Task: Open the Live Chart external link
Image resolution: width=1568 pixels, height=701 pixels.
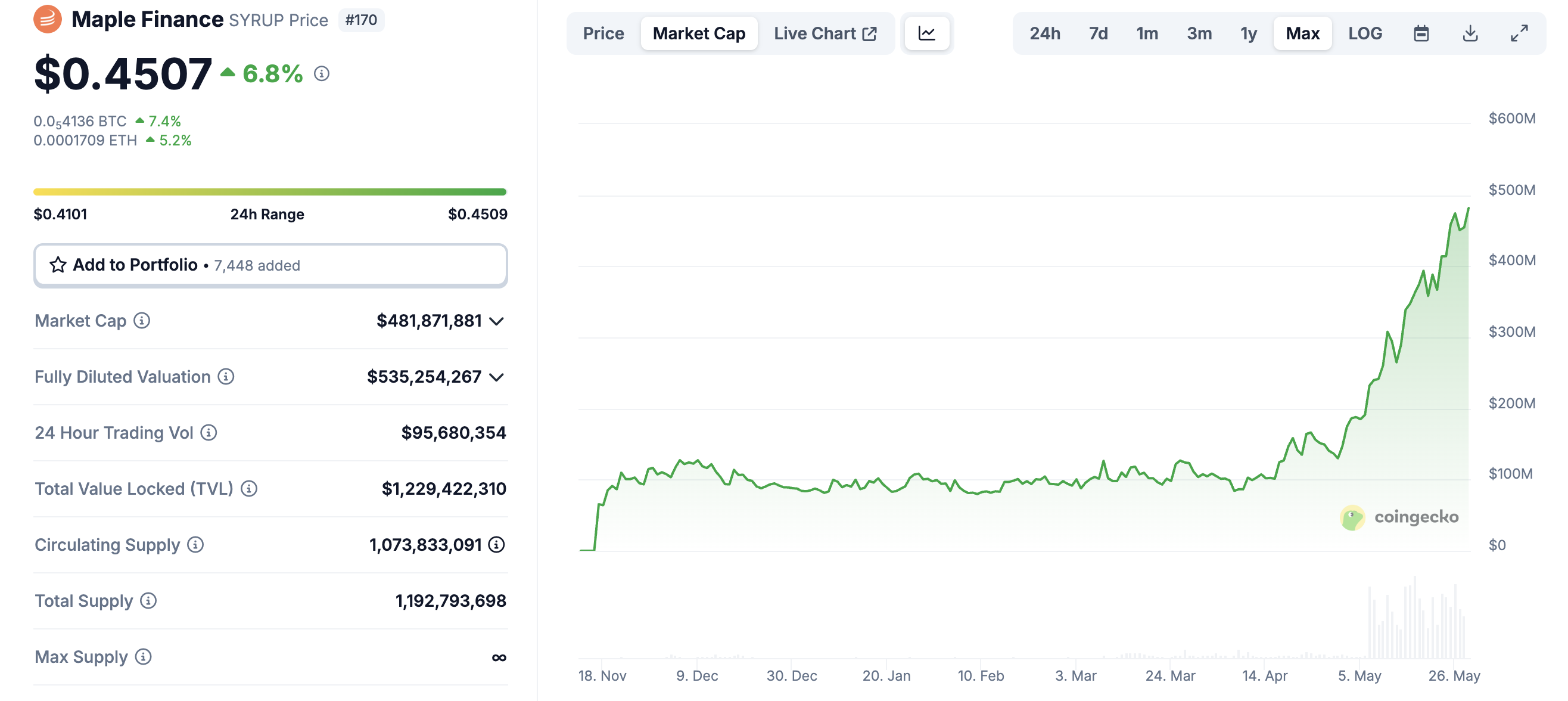Action: click(x=825, y=33)
